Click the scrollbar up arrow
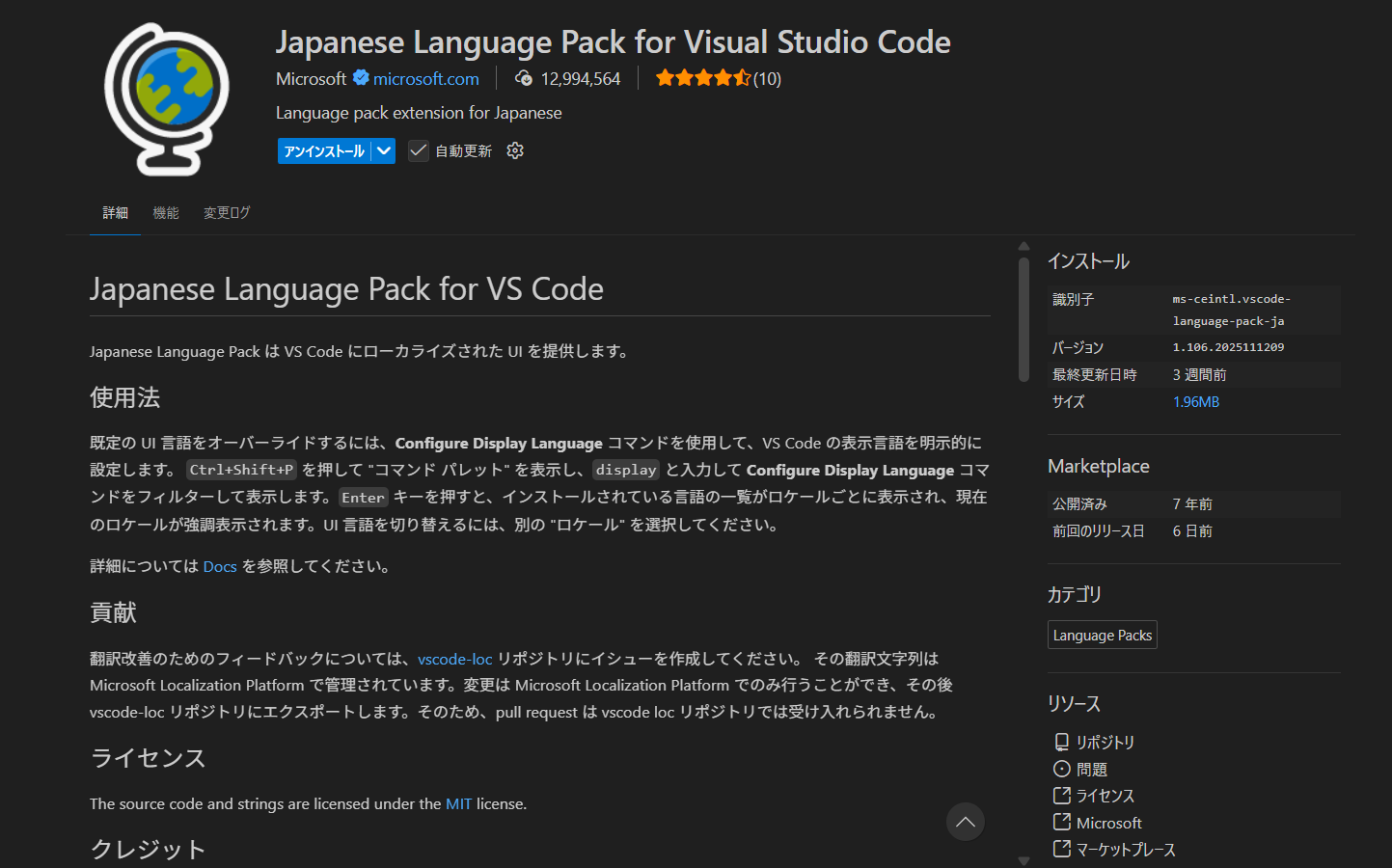The image size is (1392, 868). 1024,246
